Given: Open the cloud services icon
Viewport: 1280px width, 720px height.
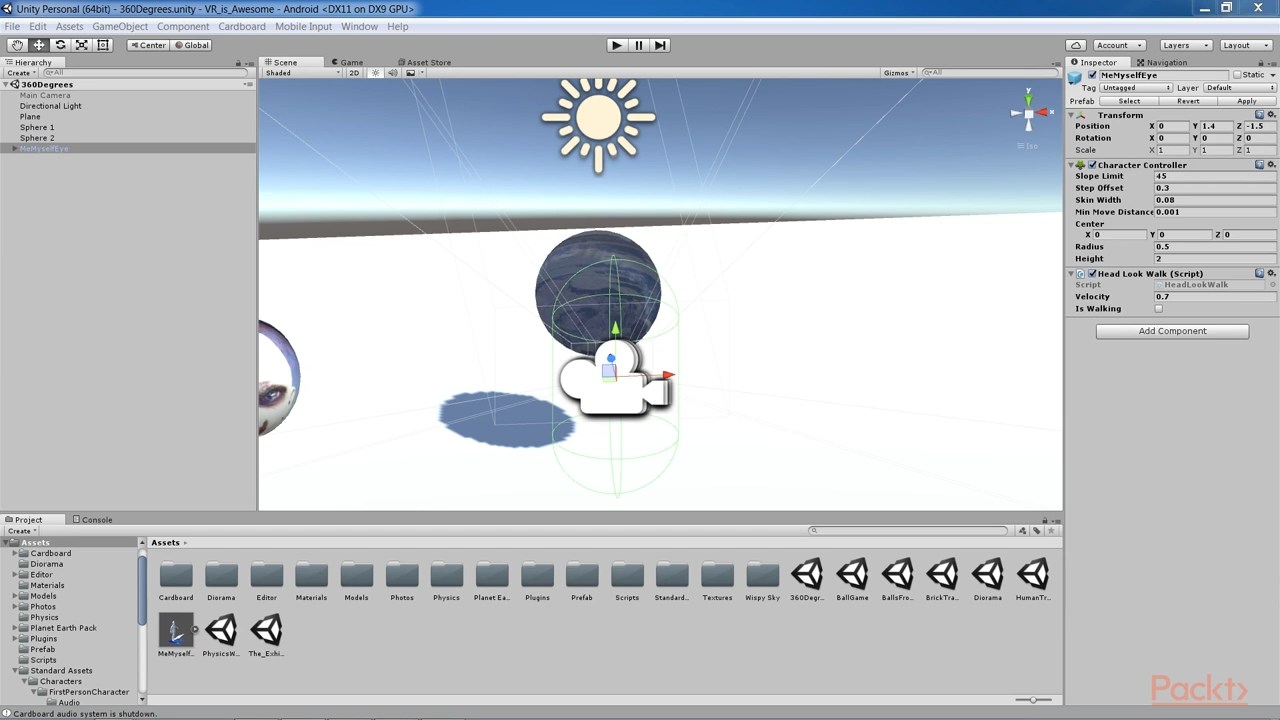Looking at the screenshot, I should click(1076, 45).
